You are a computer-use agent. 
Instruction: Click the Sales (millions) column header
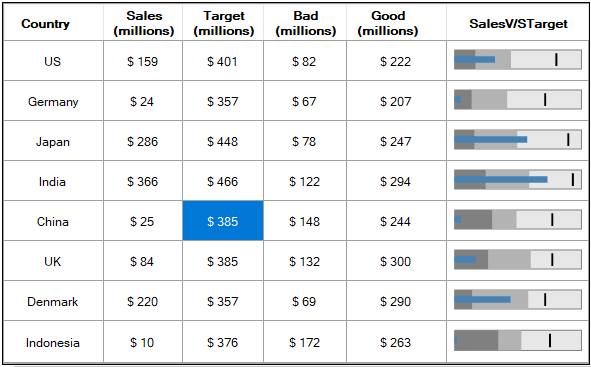click(143, 23)
